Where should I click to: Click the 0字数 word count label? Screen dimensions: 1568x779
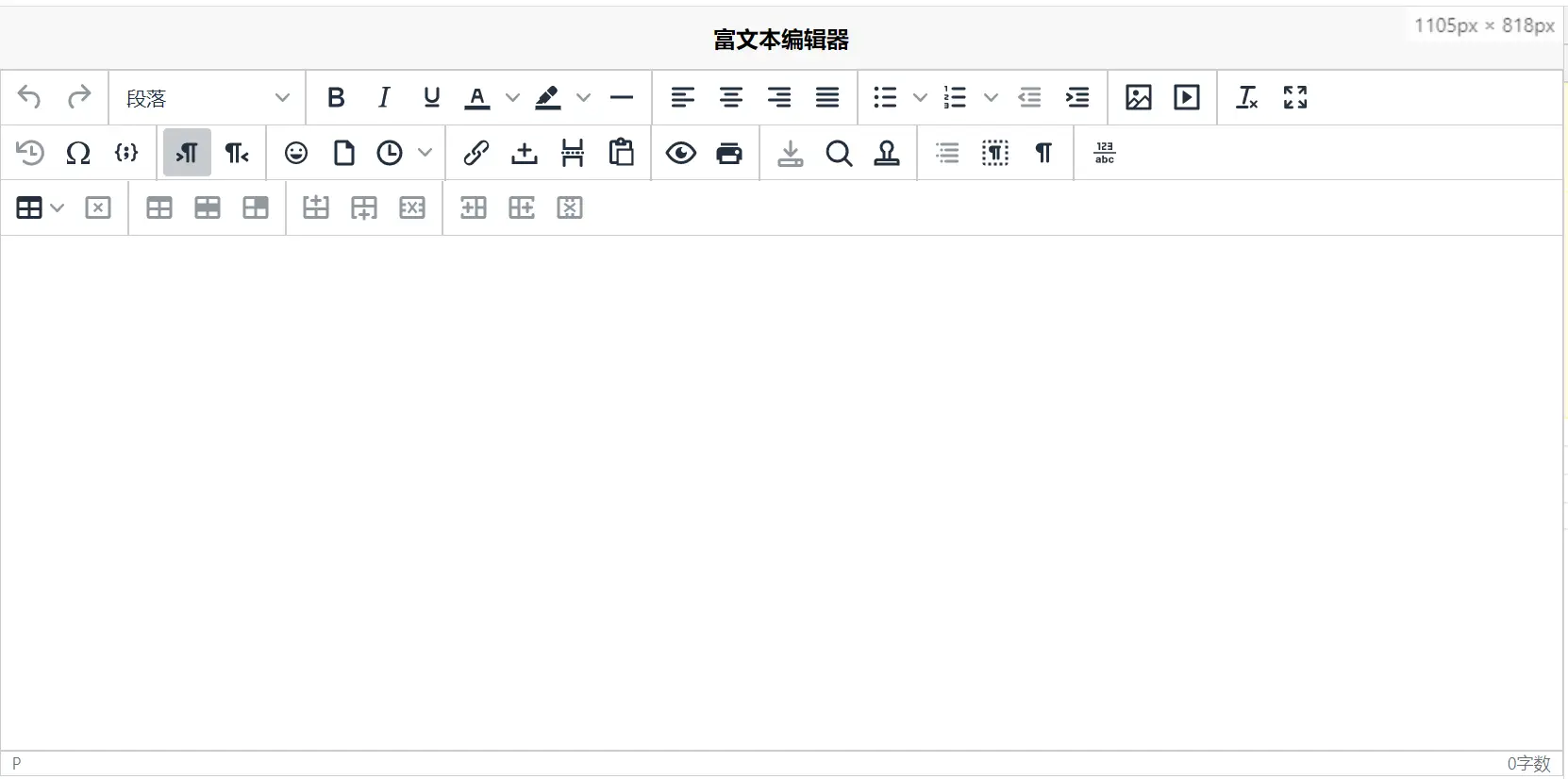[1528, 763]
